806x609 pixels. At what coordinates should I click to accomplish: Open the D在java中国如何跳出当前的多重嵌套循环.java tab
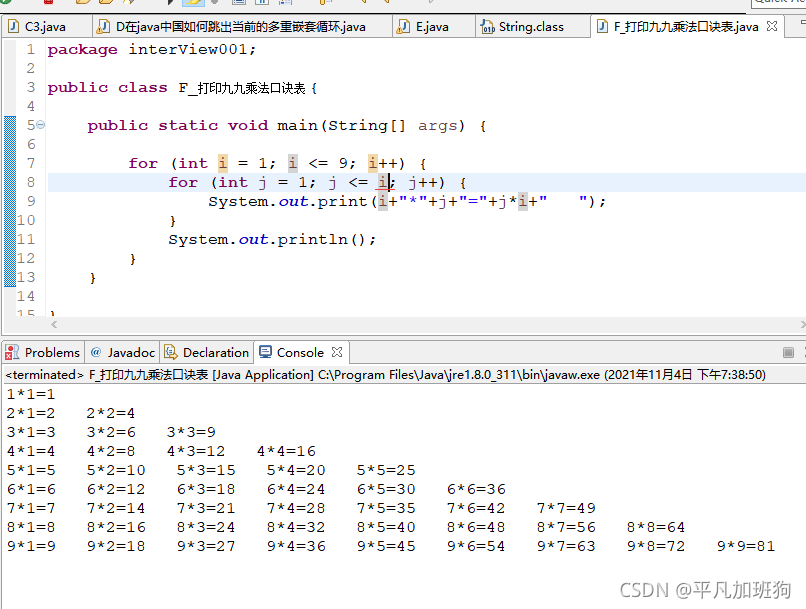click(241, 27)
